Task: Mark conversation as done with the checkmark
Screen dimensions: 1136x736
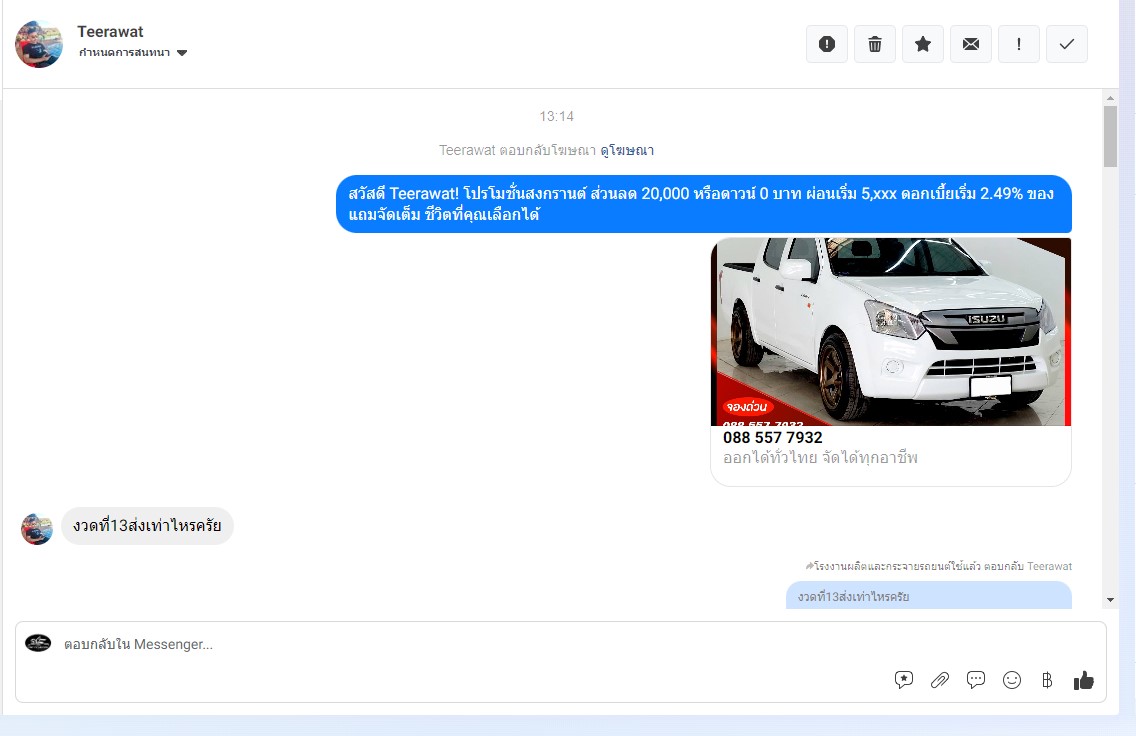Action: pos(1067,44)
